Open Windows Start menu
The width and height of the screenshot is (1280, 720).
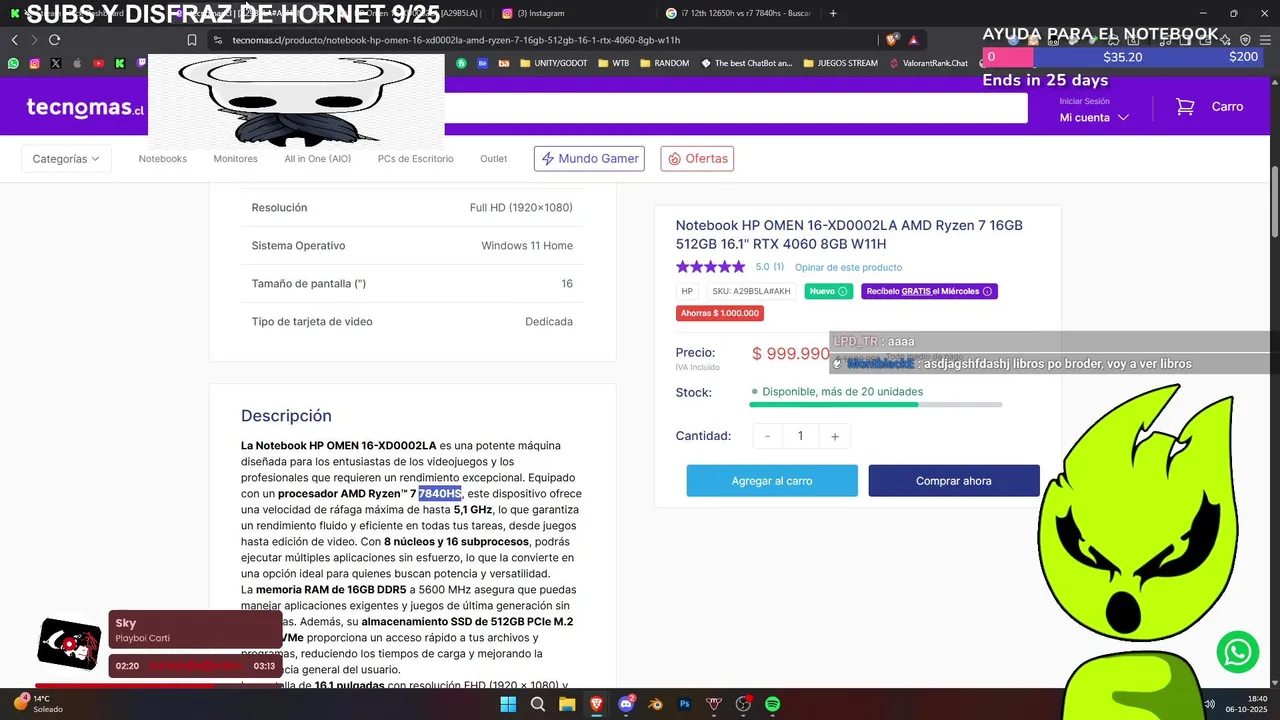point(508,704)
